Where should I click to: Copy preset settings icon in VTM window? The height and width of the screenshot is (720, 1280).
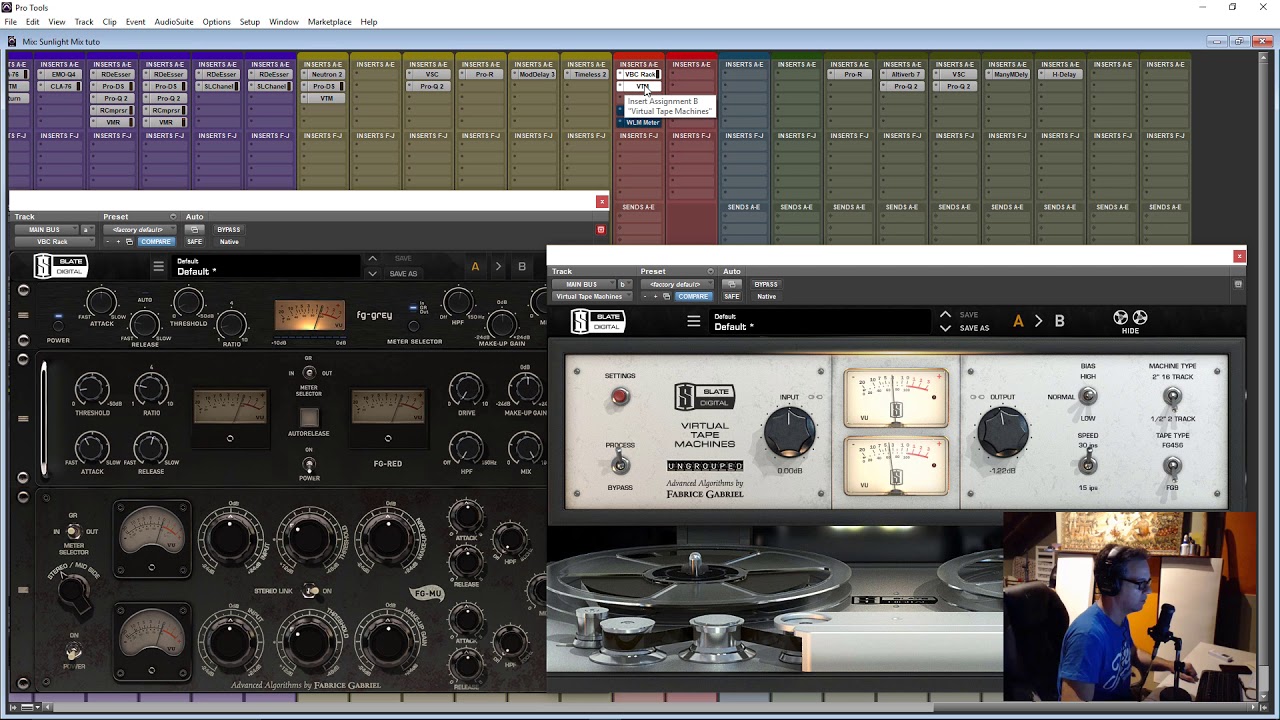tap(667, 296)
